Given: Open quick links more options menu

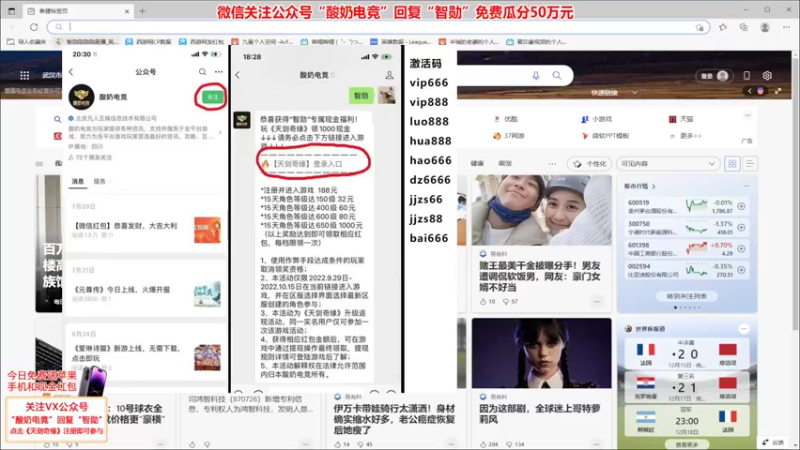Looking at the screenshot, I should click(x=747, y=115).
